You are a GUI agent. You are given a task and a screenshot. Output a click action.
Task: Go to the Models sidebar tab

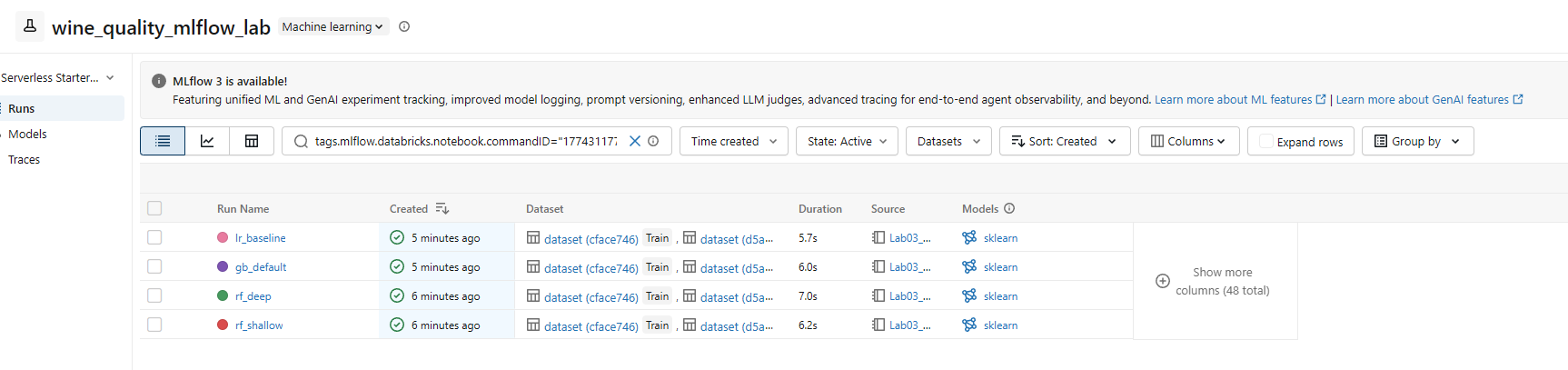click(x=27, y=134)
